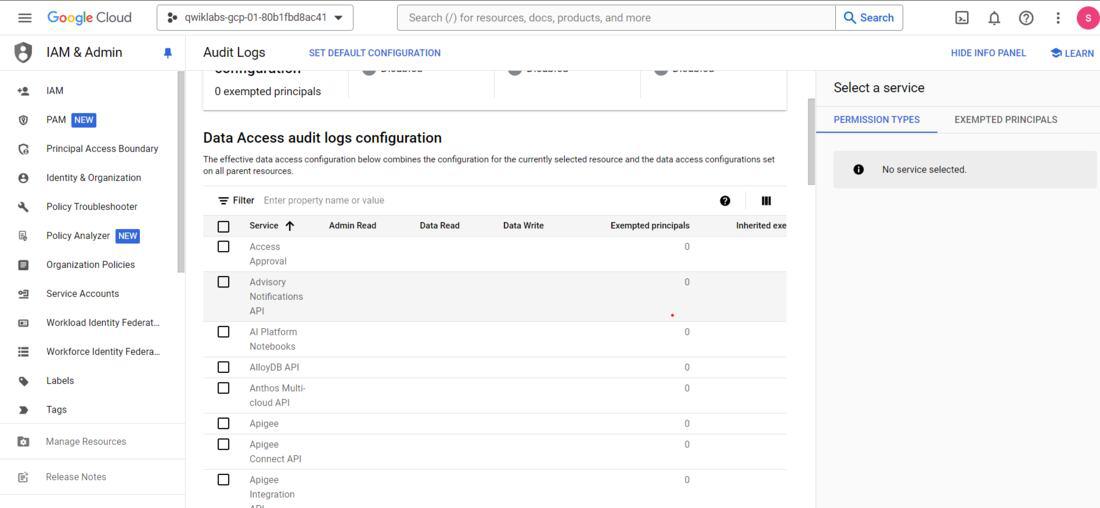Click Hide Info Panel
Screen dimensions: 1100x508
(x=988, y=53)
